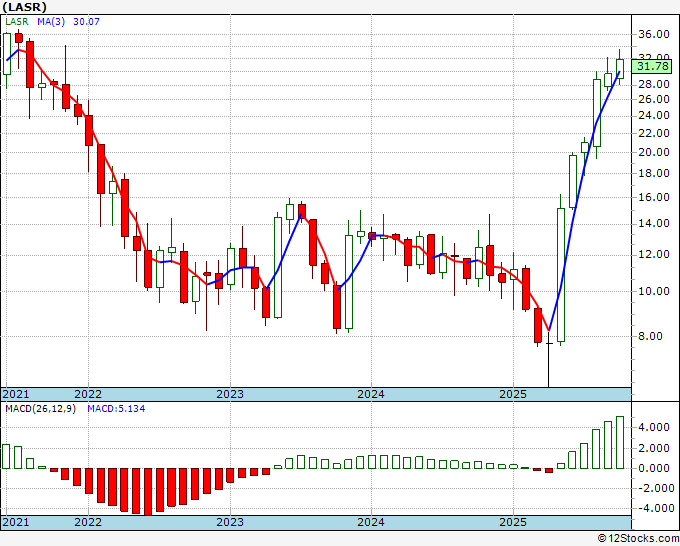Click the tallest green MACD histogram bar
This screenshot has width=680, height=546.
click(x=620, y=443)
